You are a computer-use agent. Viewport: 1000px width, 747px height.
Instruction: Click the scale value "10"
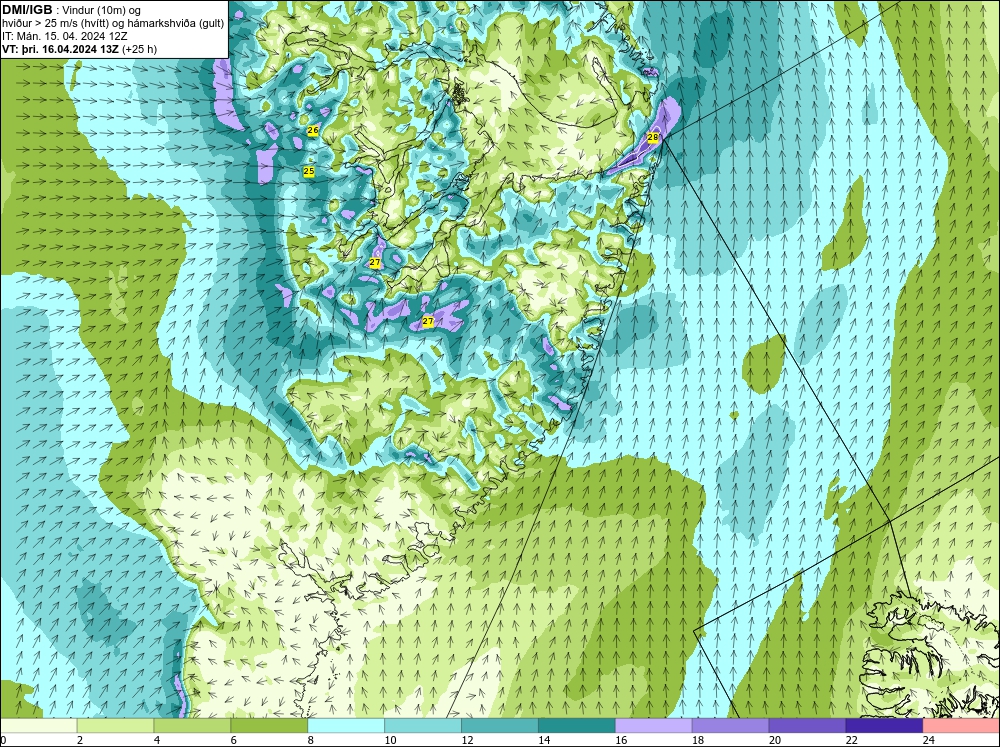[390, 740]
